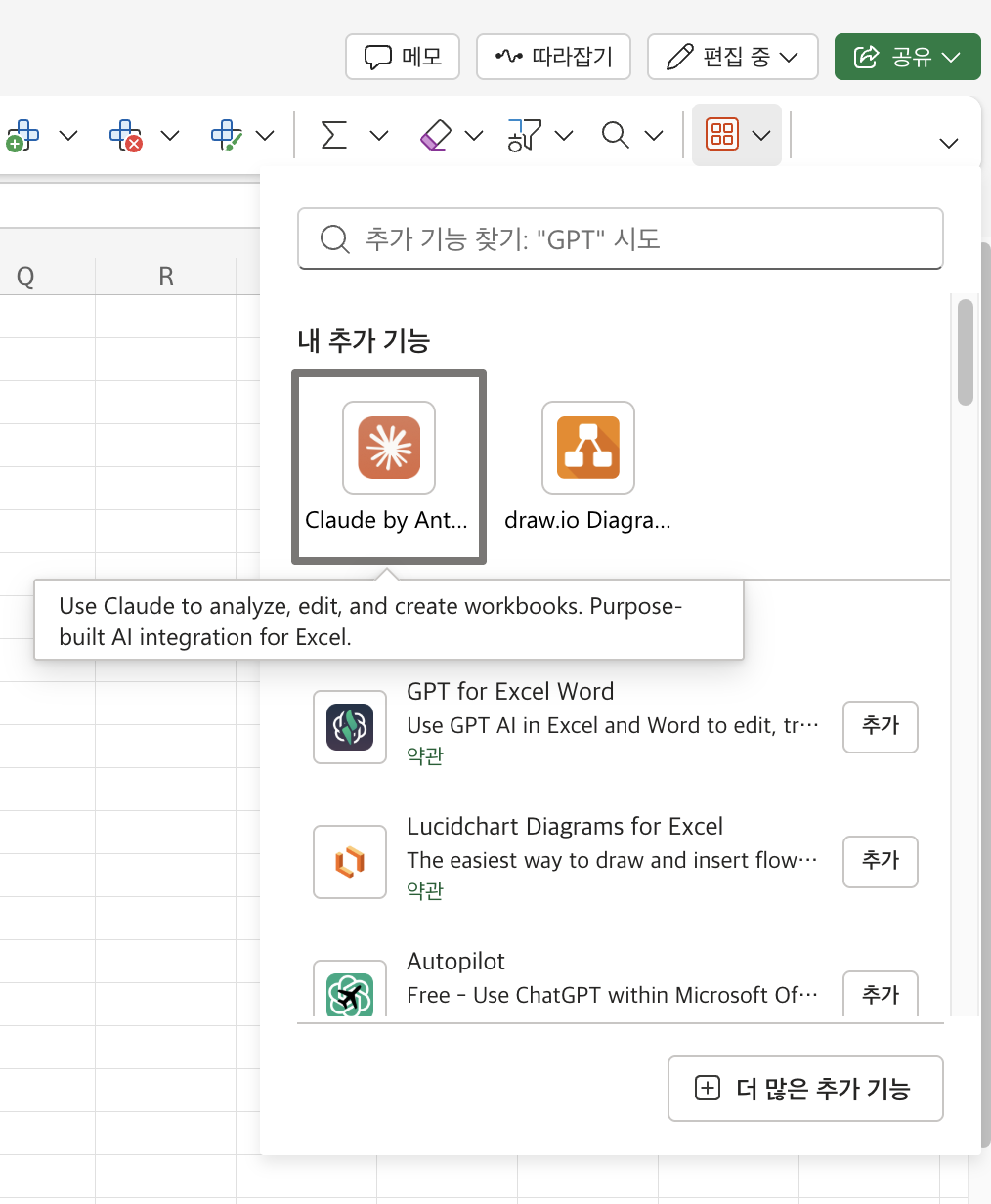Open the 메모 comments button
Screen dimensions: 991x1204
(403, 57)
